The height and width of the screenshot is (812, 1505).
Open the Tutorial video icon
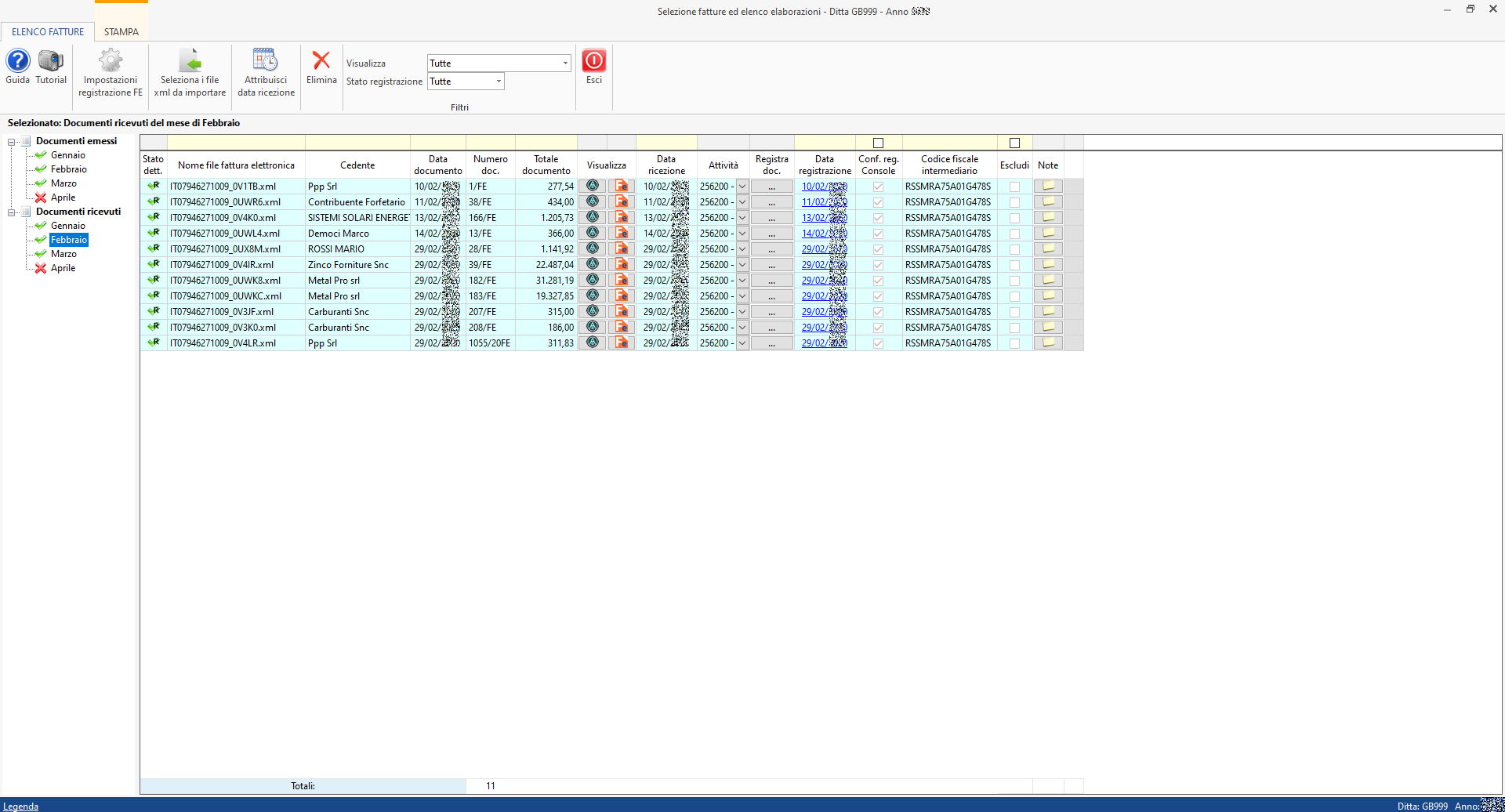tap(51, 61)
